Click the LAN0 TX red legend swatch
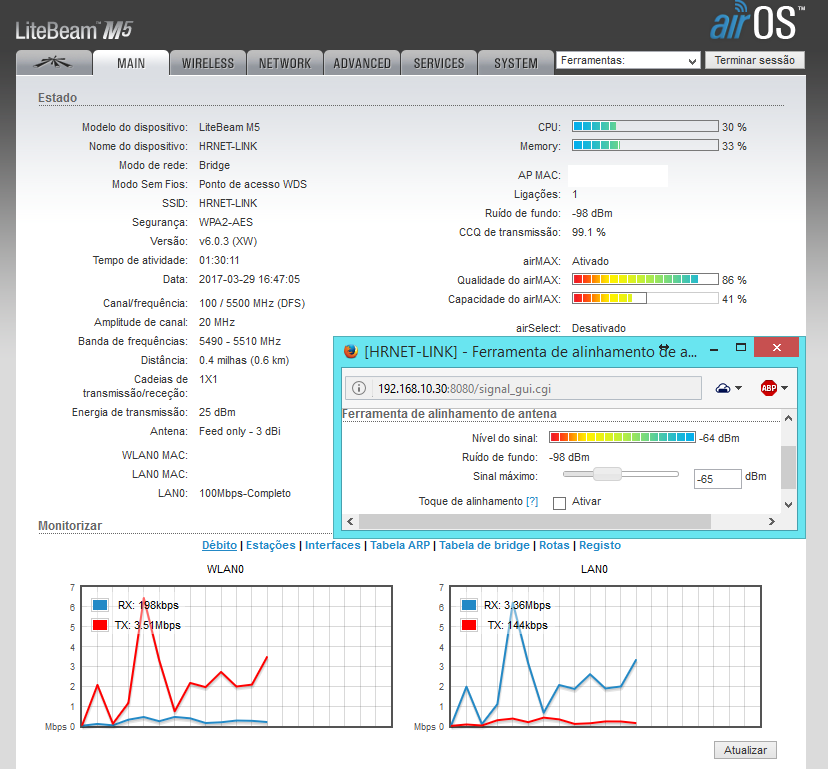The height and width of the screenshot is (769, 828). tap(469, 625)
